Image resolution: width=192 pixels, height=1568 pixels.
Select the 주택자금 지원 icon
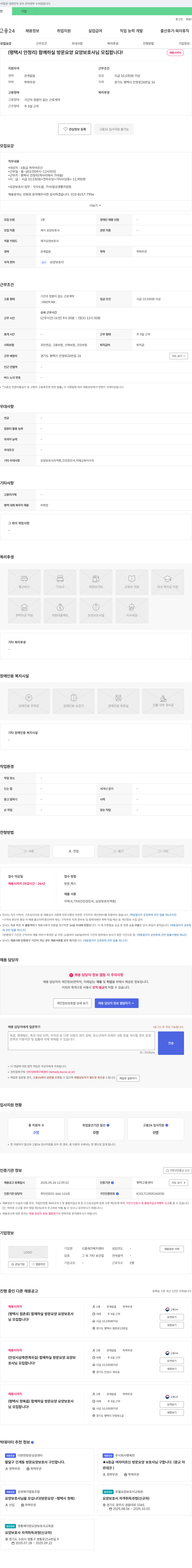tap(24, 610)
